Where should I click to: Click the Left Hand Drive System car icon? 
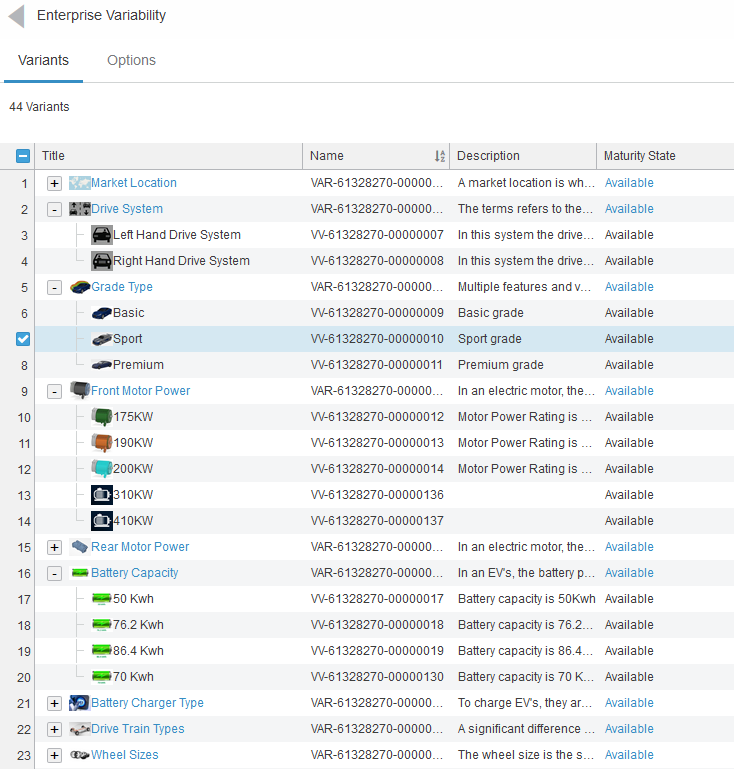[101, 235]
